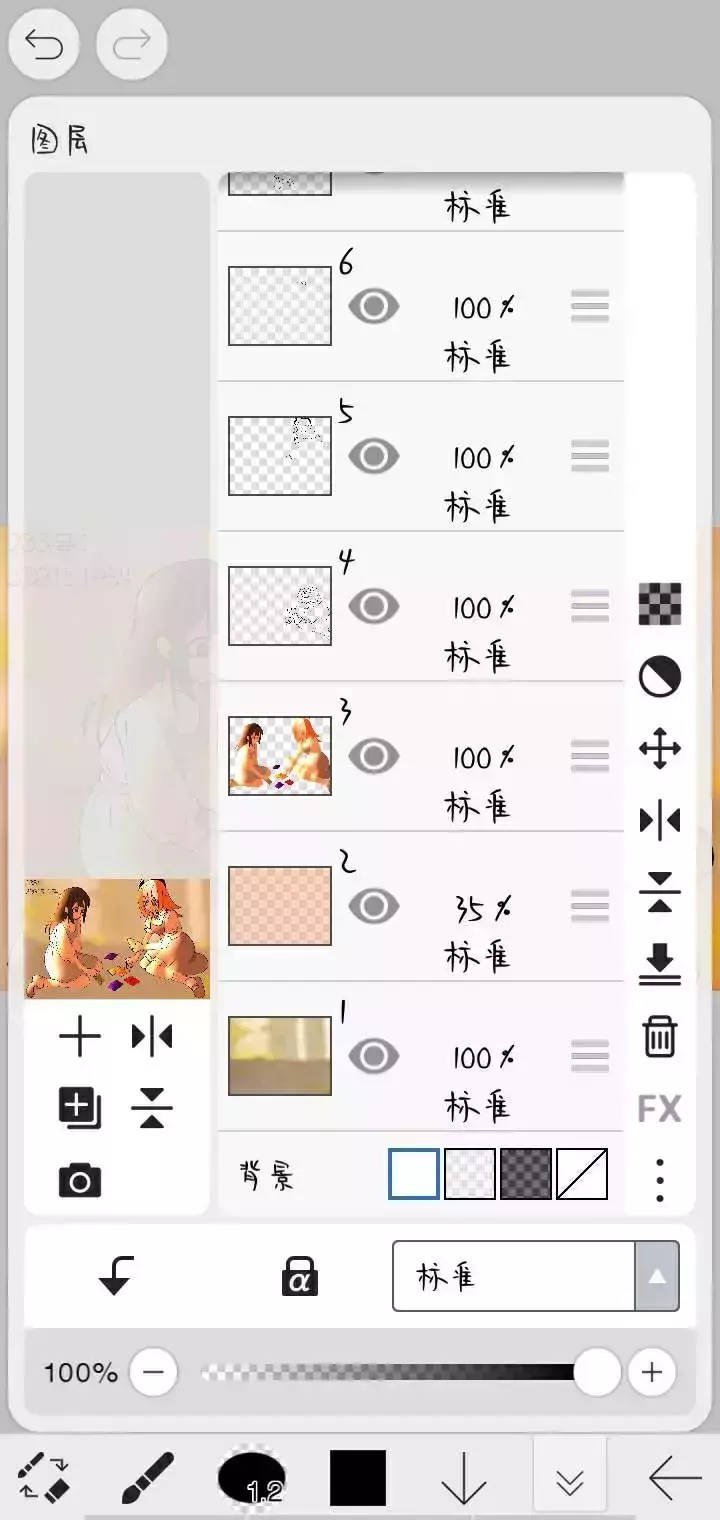Collapse panel with double chevron down
720x1520 pixels.
(x=570, y=1477)
